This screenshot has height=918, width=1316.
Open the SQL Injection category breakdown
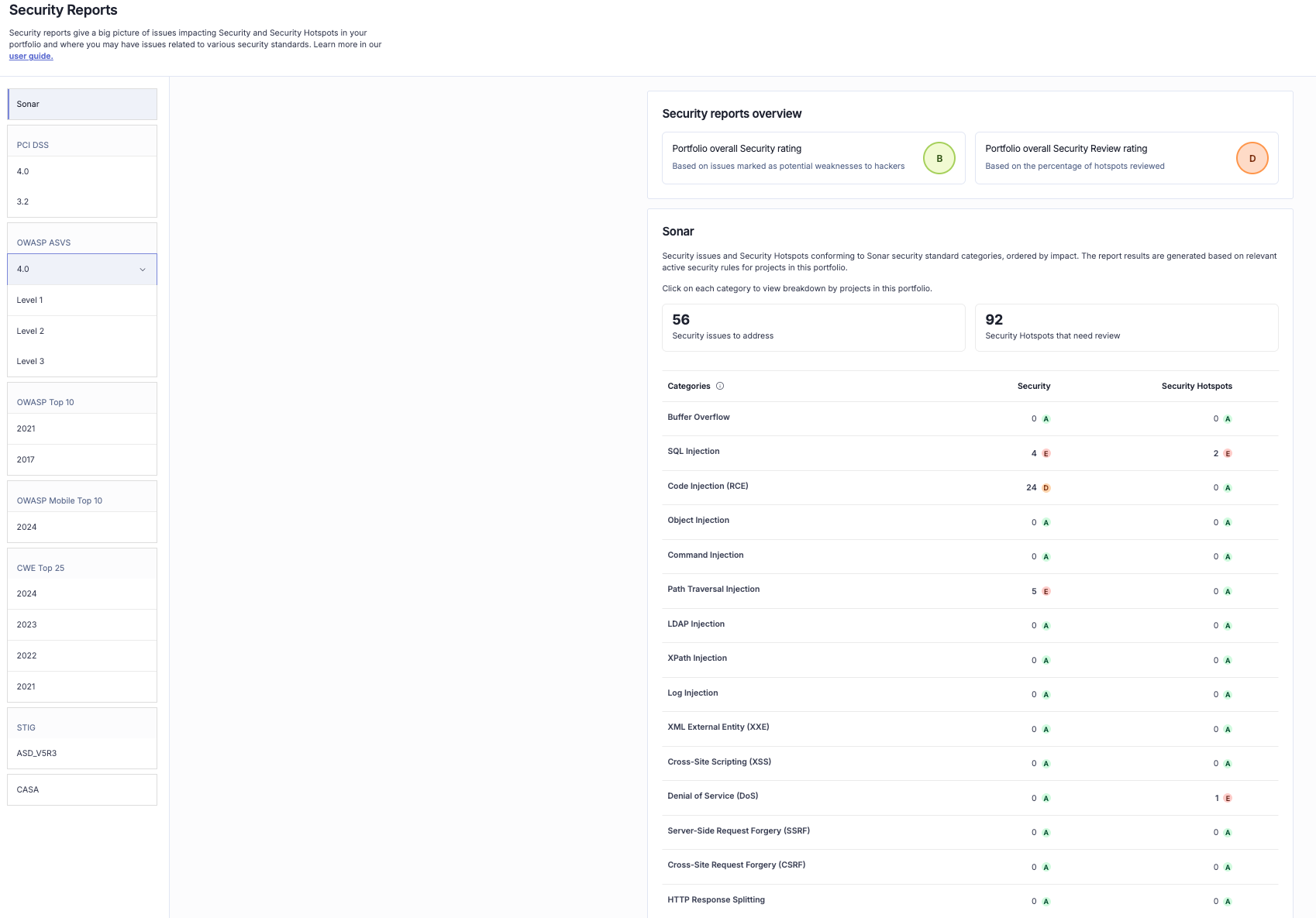pyautogui.click(x=693, y=451)
